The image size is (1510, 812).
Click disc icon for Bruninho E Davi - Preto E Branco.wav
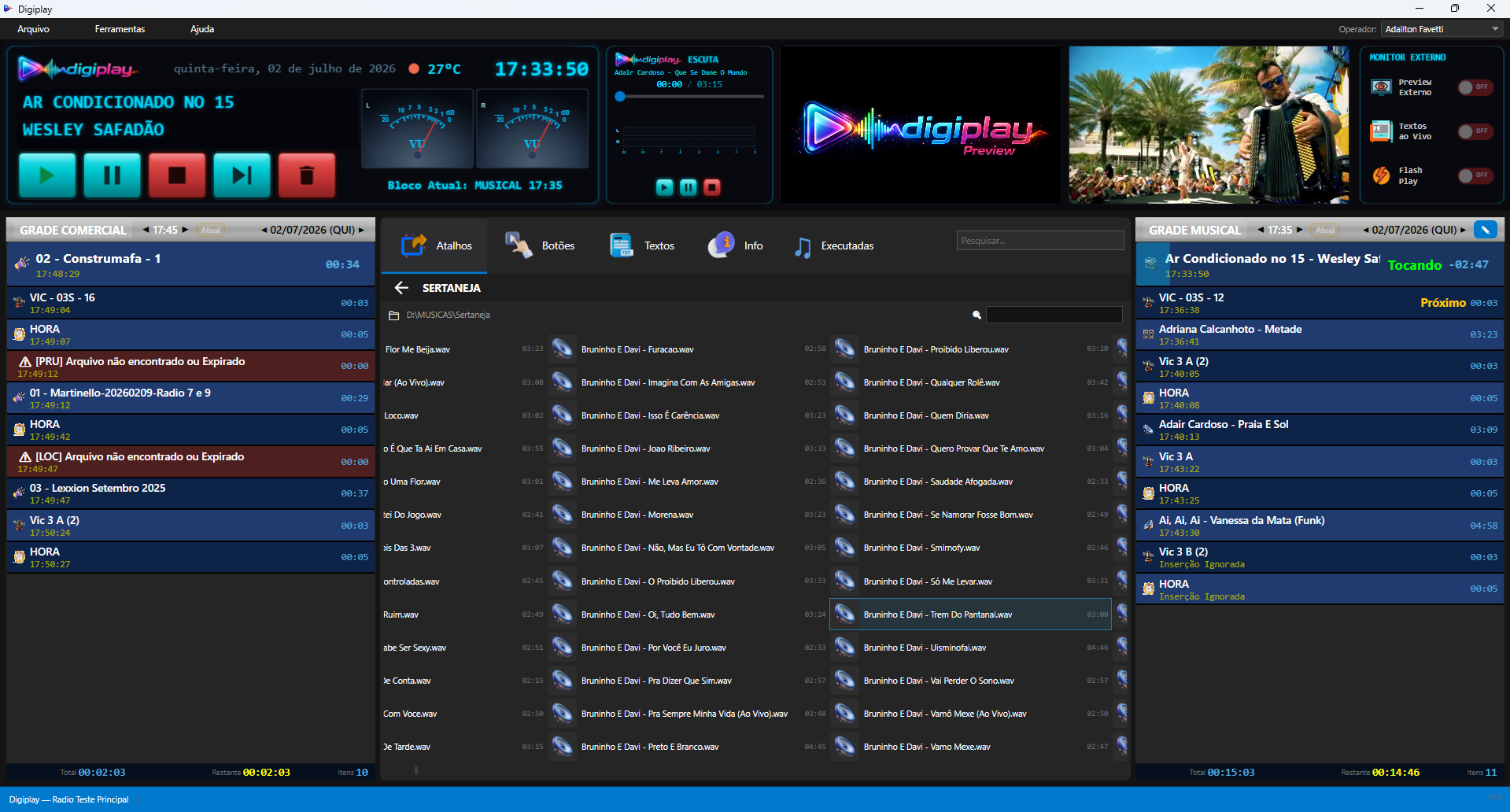562,746
